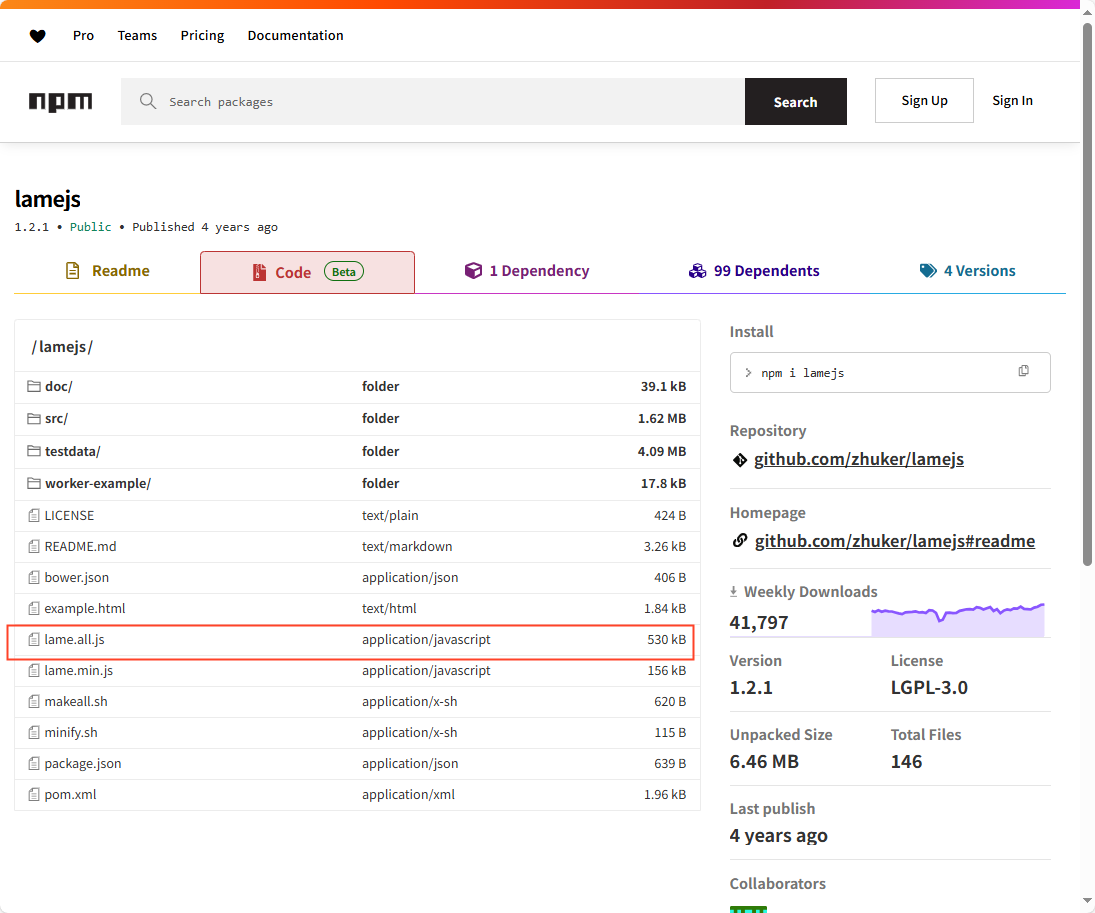Viewport: 1095px width, 913px height.
Task: Open github.com/zhuker/lamejs#readme homepage link
Action: coord(895,541)
